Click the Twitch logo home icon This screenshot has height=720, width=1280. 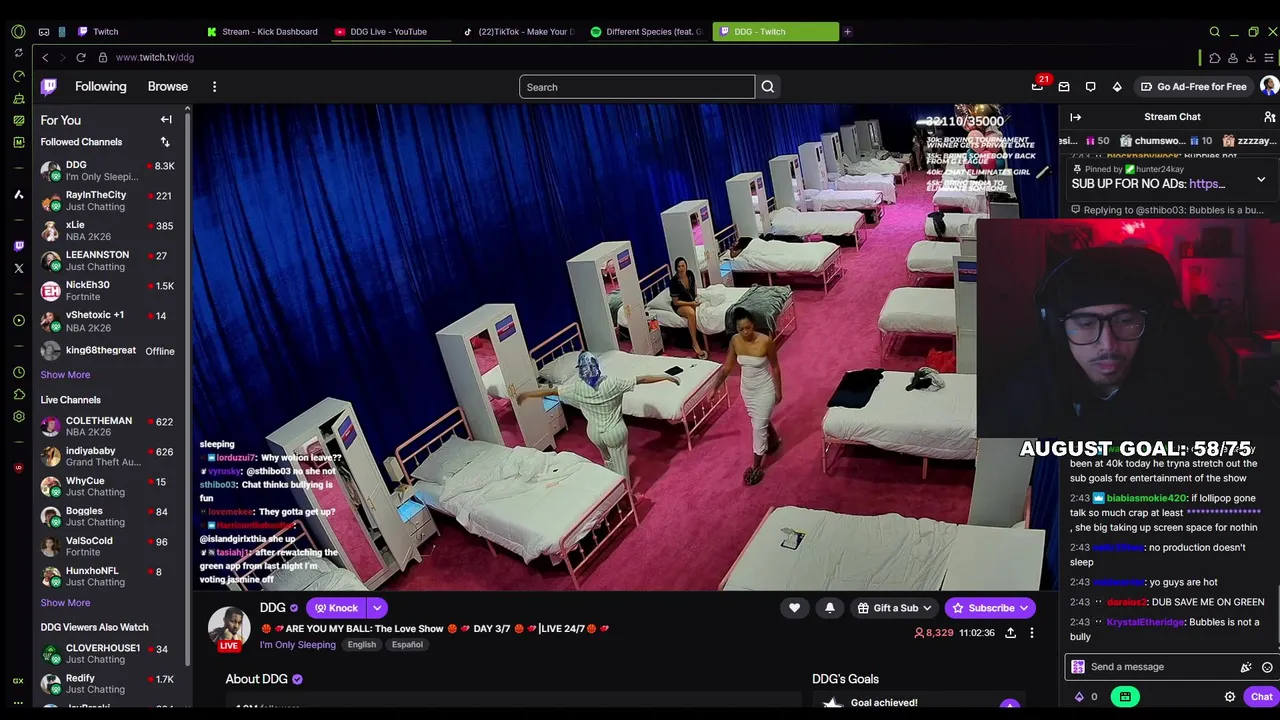click(49, 87)
